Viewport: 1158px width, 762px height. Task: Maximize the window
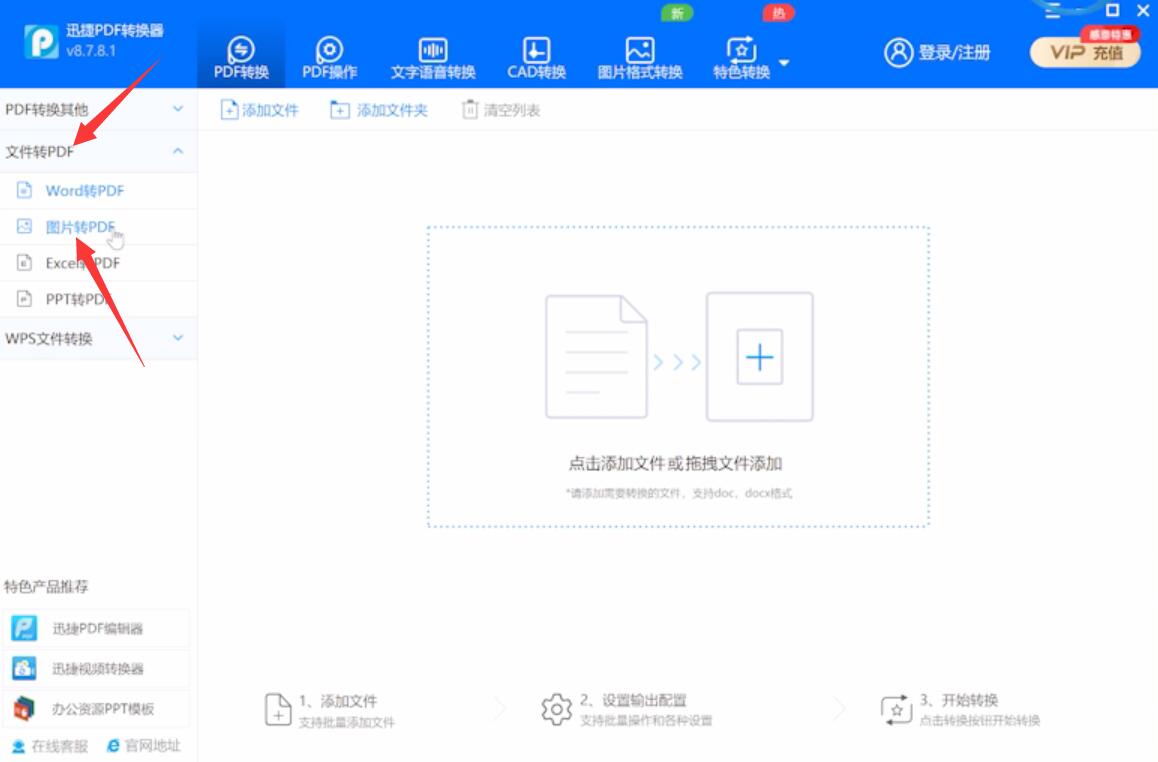[1112, 10]
